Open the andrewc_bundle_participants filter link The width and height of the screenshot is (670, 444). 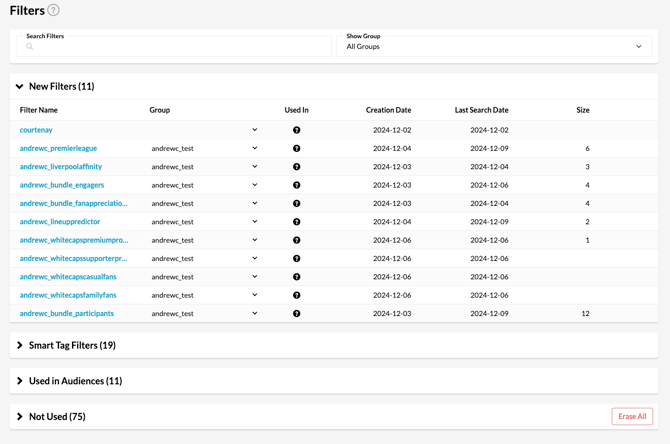coord(67,314)
